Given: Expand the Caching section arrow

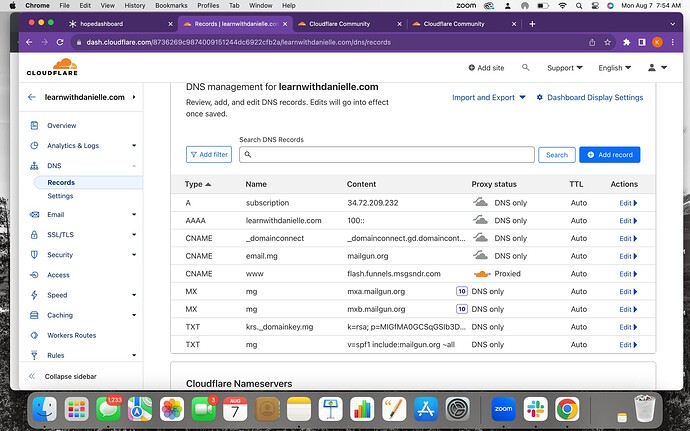Looking at the screenshot, I should coord(134,315).
